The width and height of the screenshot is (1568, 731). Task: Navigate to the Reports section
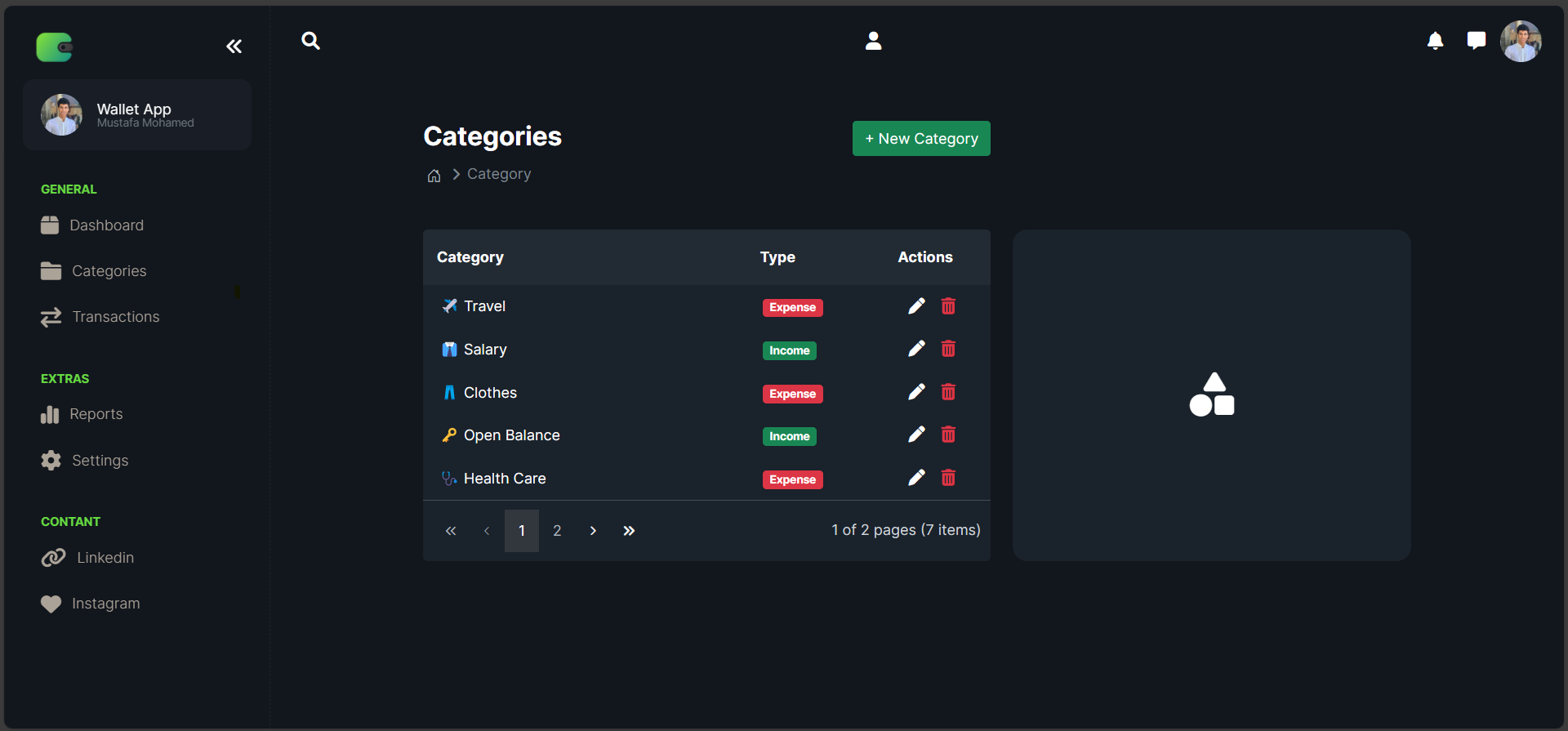(96, 414)
